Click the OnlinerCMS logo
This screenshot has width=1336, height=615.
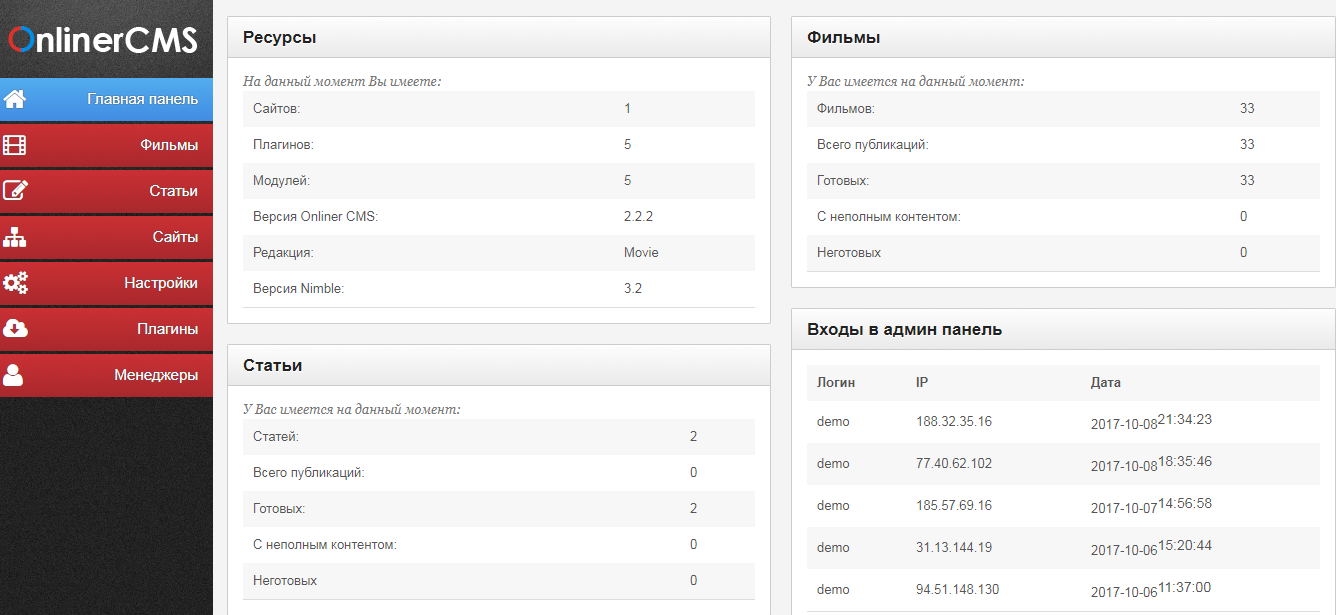[x=104, y=39]
